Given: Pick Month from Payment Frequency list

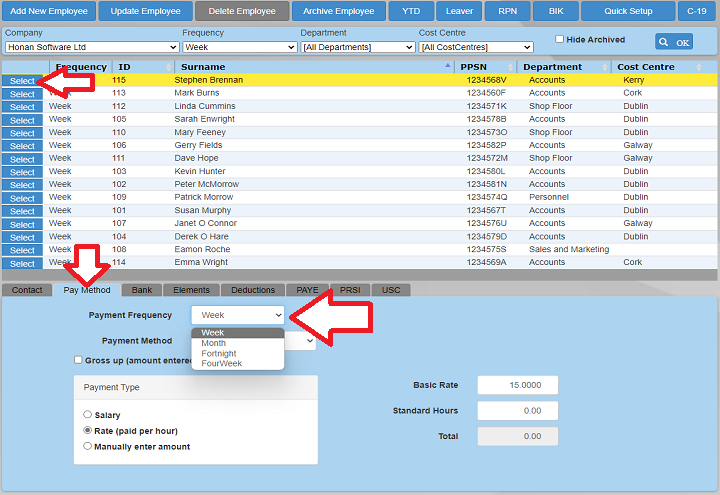Looking at the screenshot, I should (214, 343).
